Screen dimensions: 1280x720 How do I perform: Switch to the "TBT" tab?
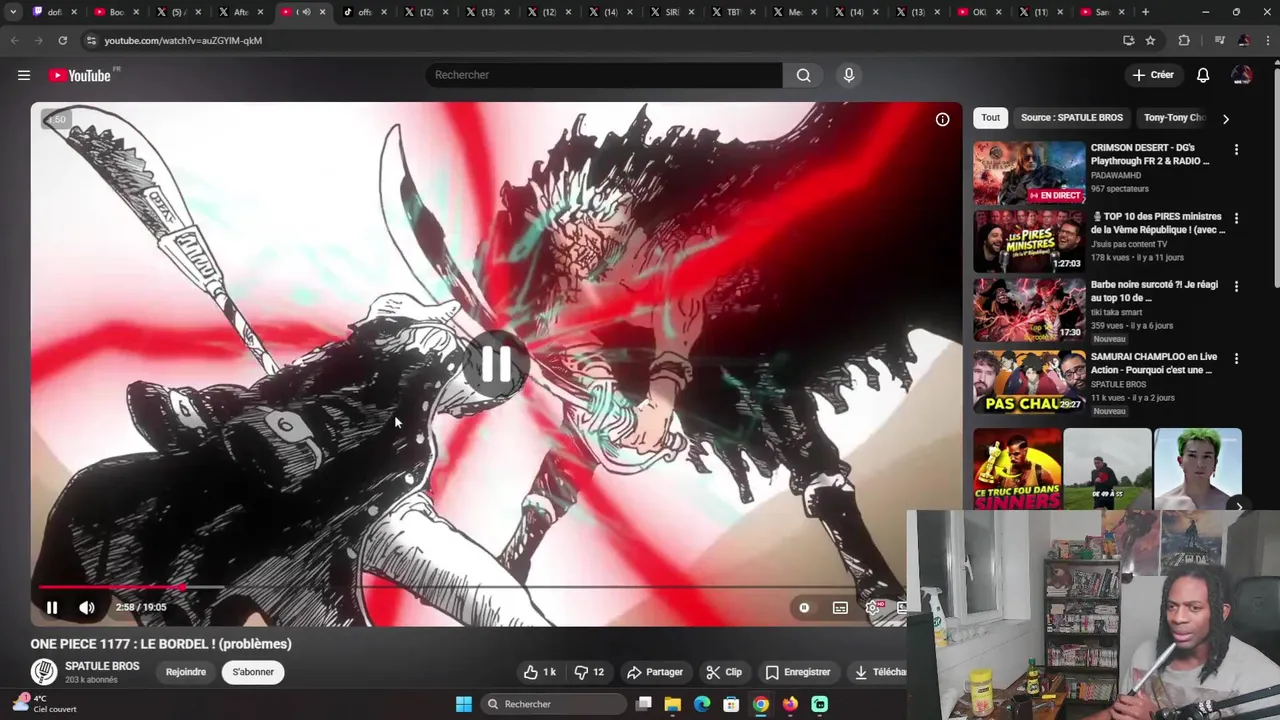(736, 12)
